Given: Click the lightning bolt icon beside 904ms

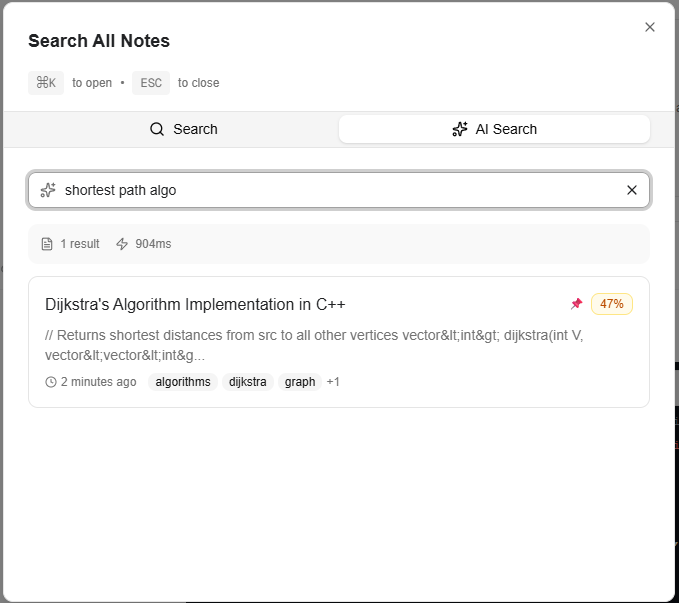Looking at the screenshot, I should click(x=122, y=244).
